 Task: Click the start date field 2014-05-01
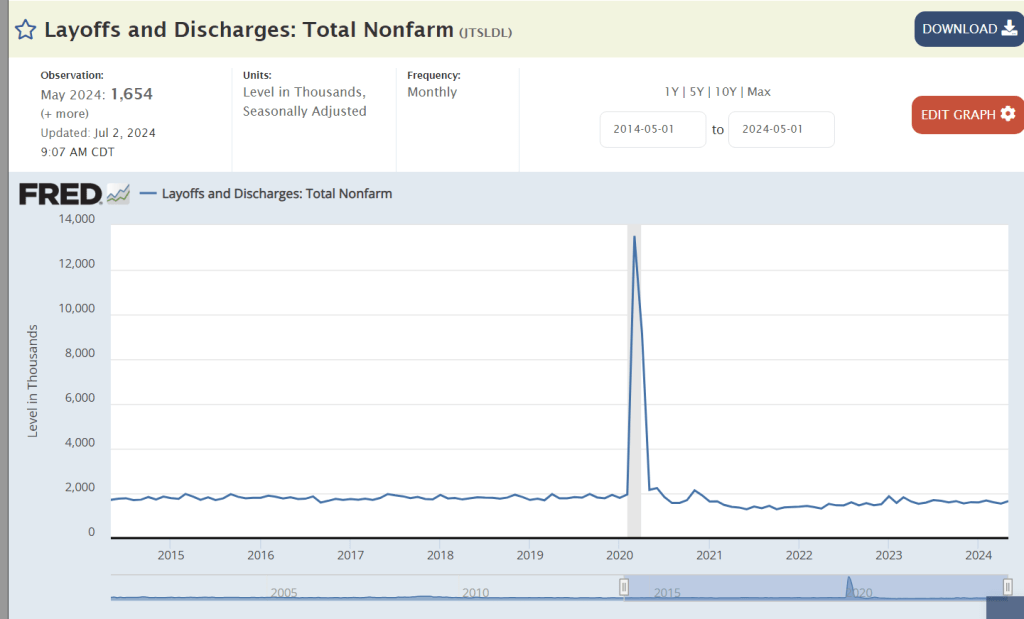pos(653,130)
